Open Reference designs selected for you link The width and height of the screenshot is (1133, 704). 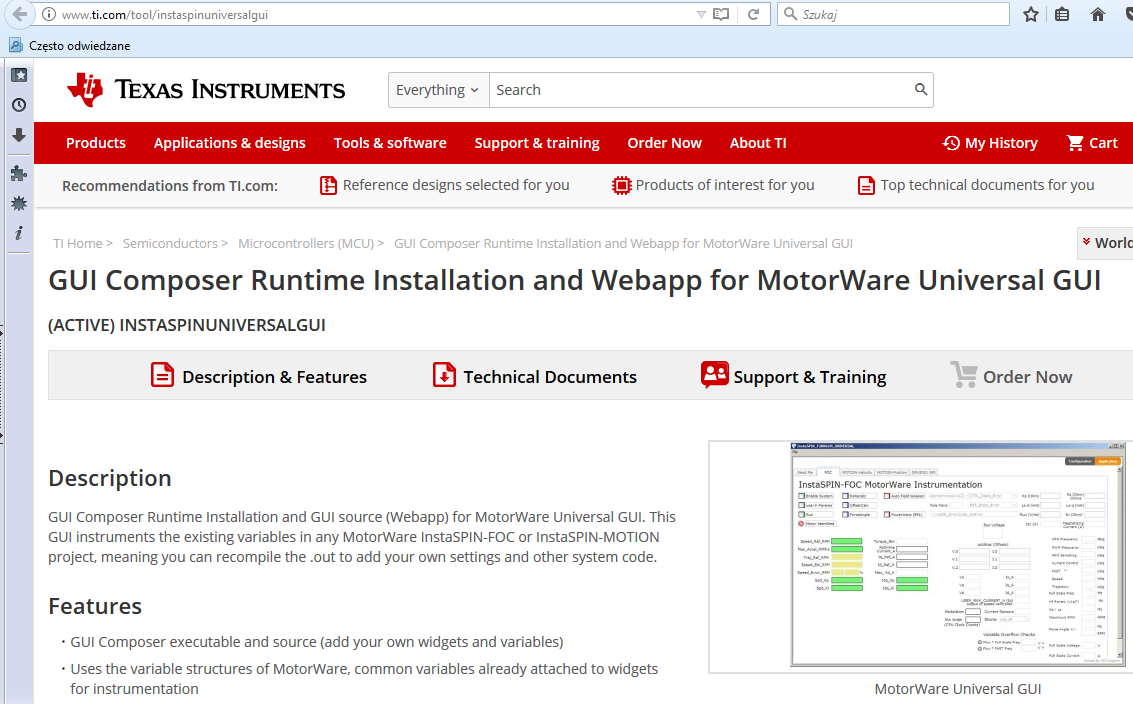pyautogui.click(x=456, y=185)
